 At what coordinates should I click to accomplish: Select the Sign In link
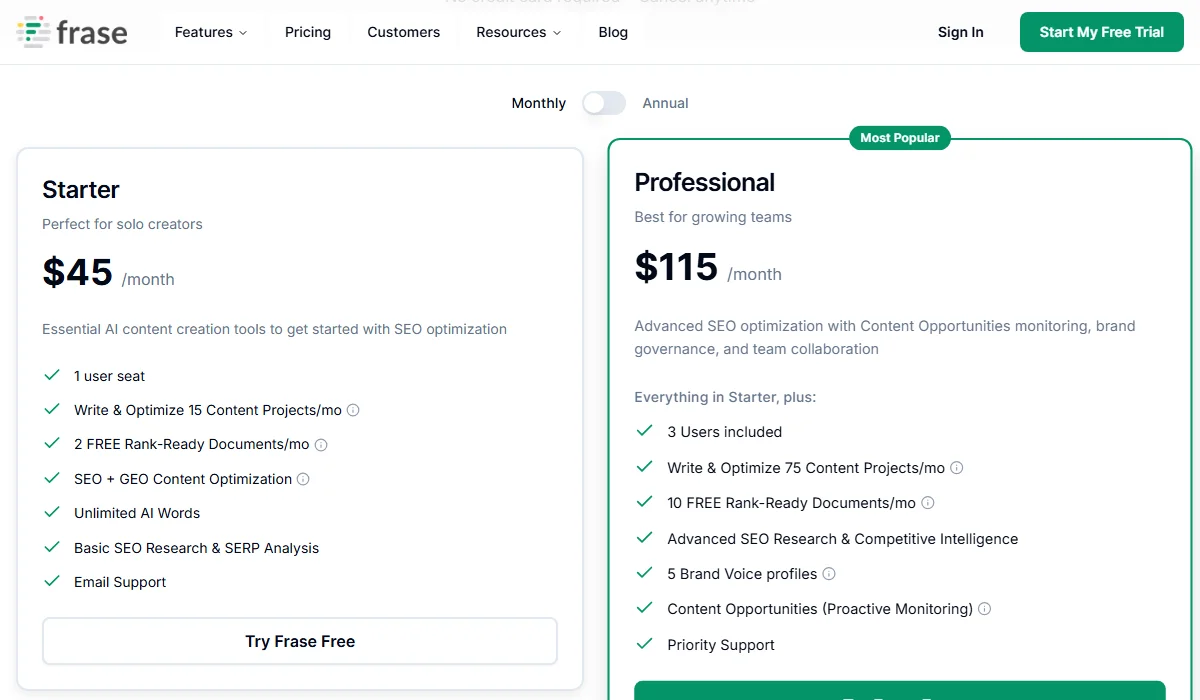pyautogui.click(x=960, y=32)
